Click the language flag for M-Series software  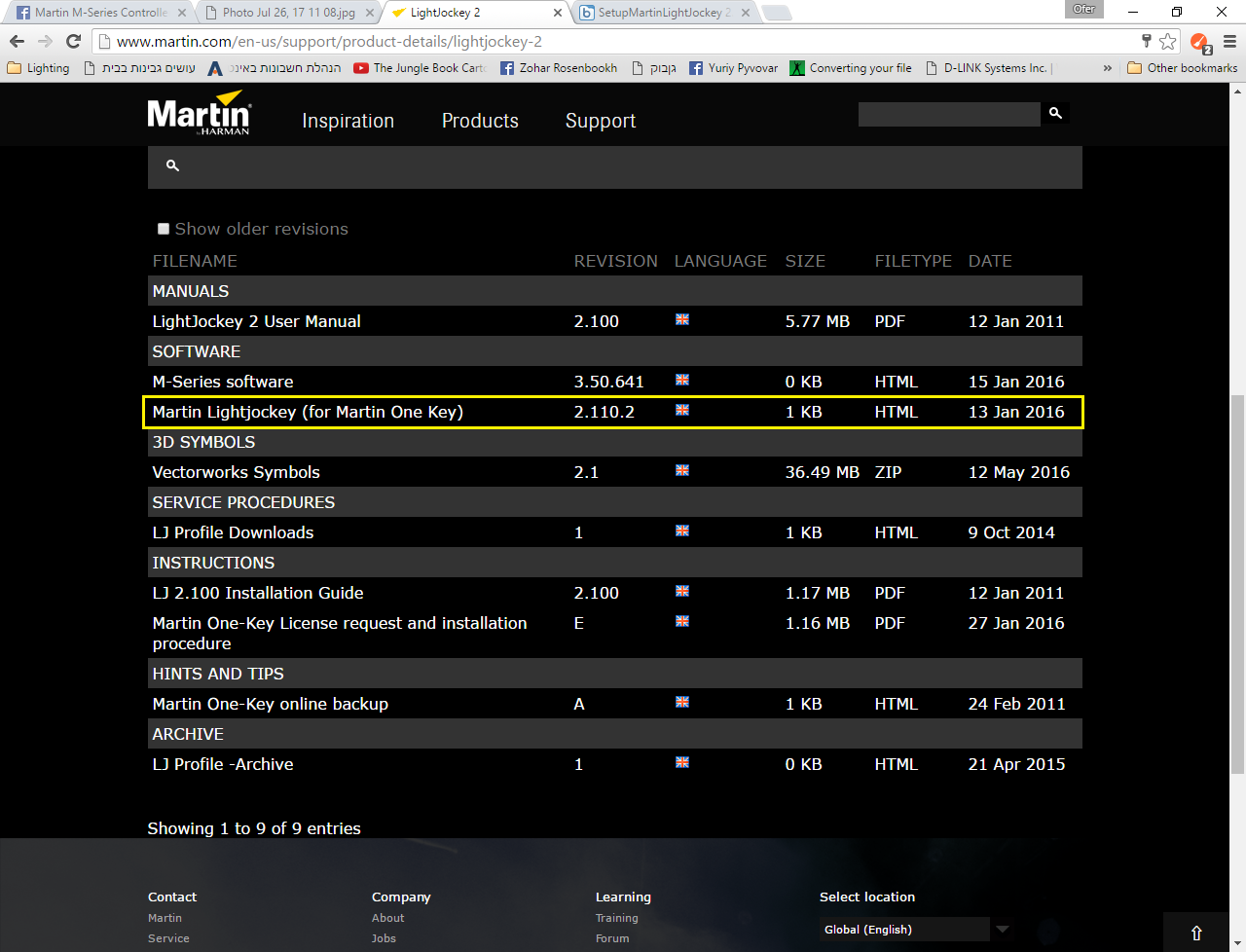(682, 380)
